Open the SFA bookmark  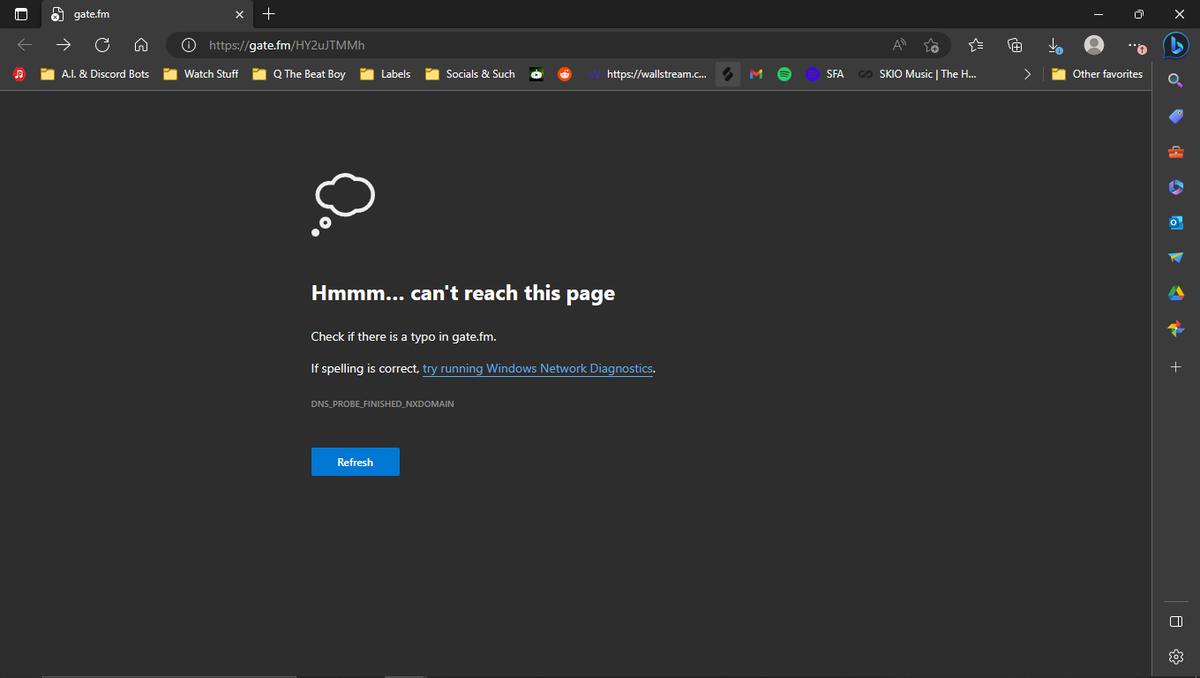coord(826,74)
